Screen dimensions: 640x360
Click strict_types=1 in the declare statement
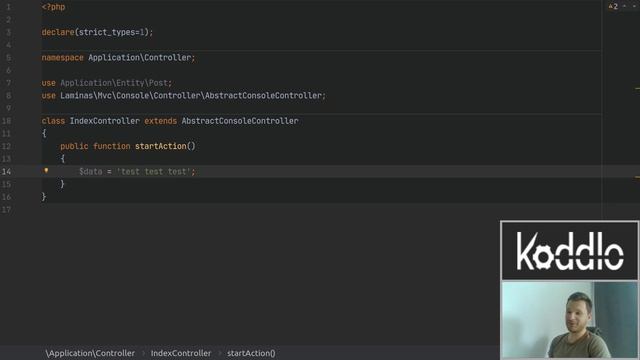111,32
